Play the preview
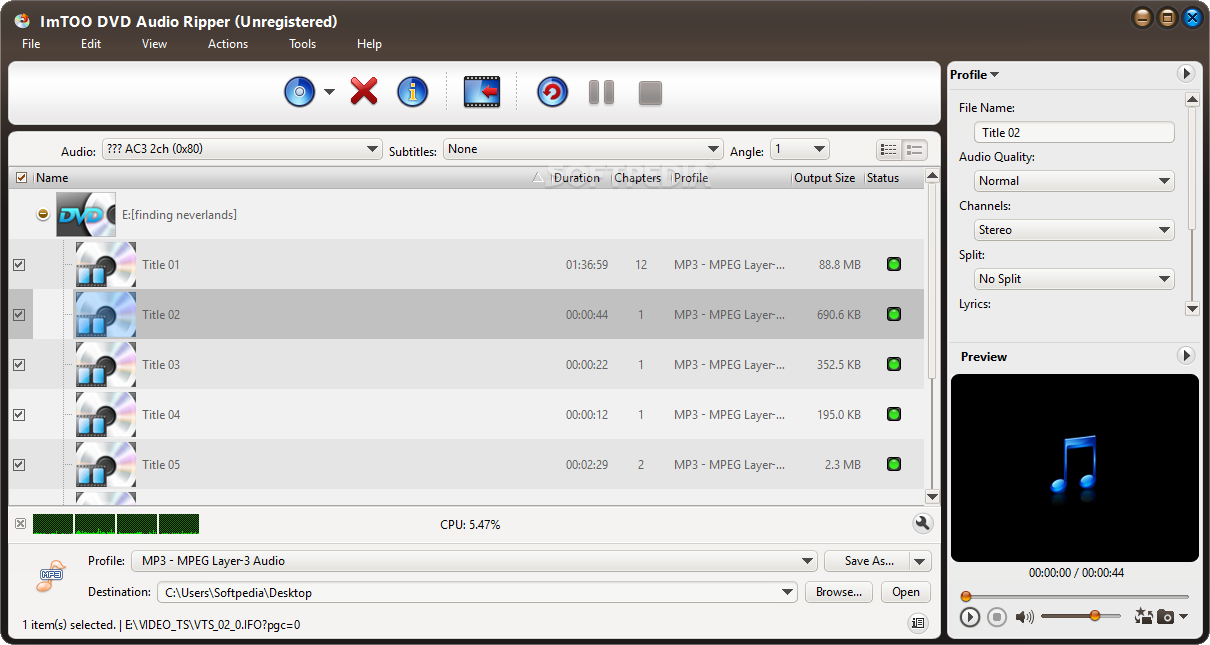 click(x=970, y=617)
